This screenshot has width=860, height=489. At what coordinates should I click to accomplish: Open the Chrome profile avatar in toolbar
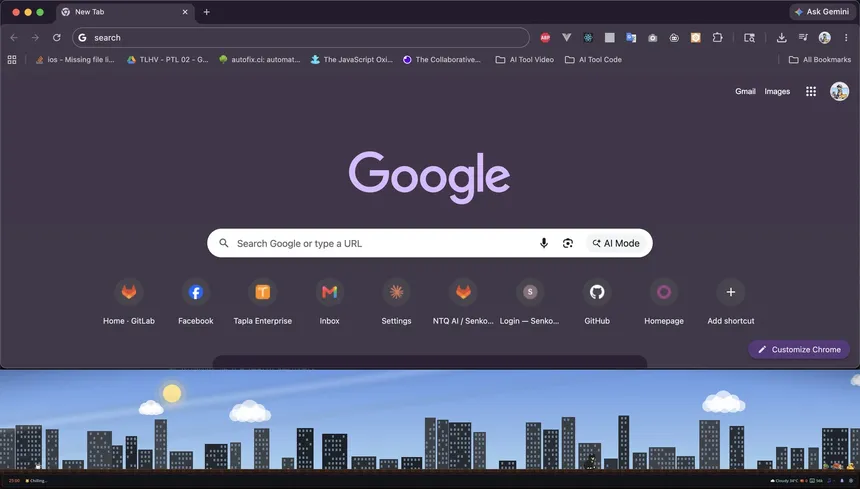tap(824, 37)
